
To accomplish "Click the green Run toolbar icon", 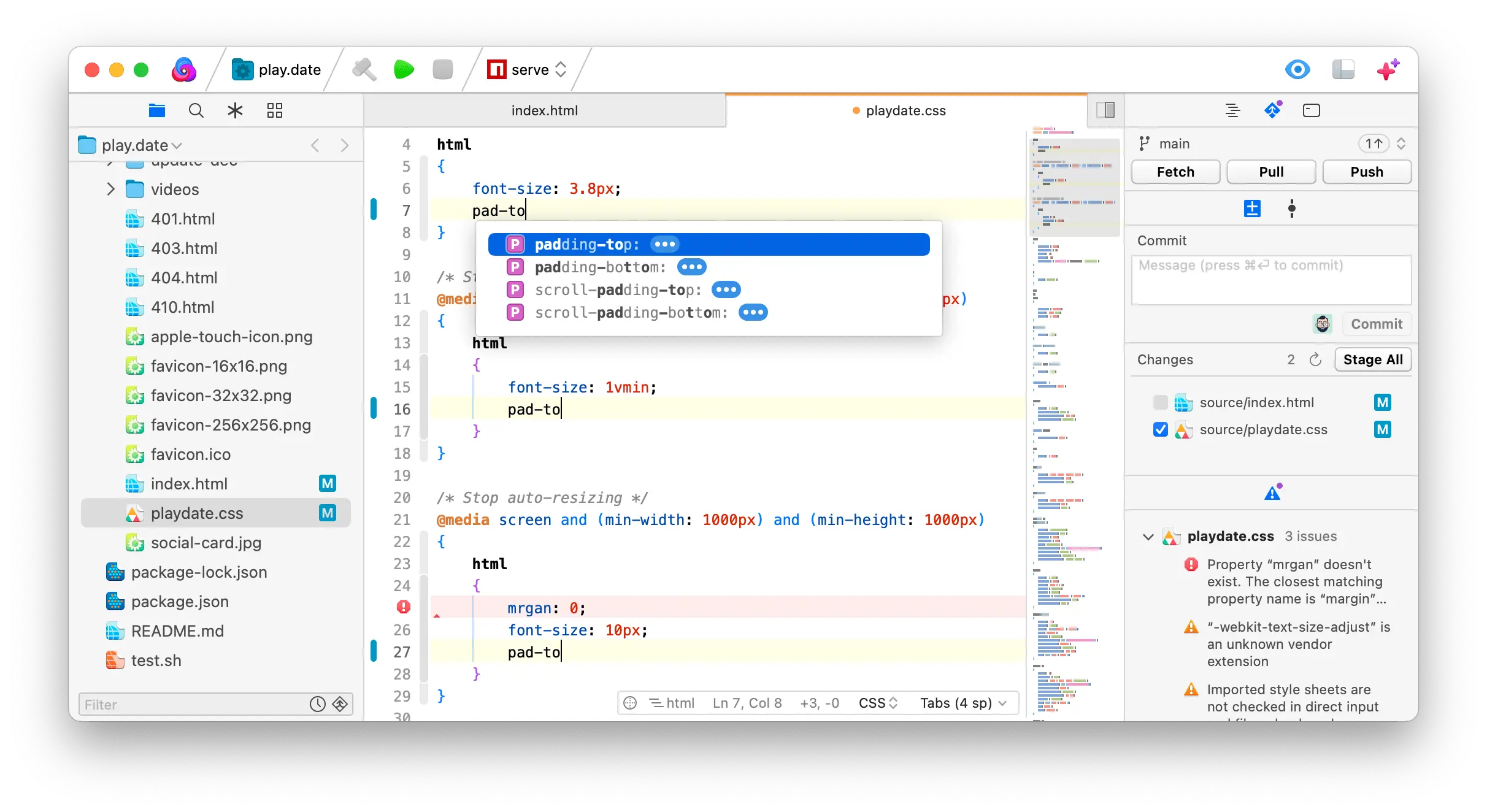I will click(x=404, y=70).
